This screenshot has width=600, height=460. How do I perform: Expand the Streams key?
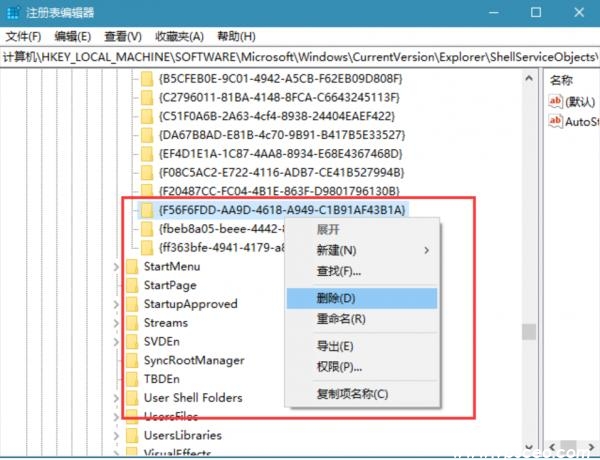117,323
